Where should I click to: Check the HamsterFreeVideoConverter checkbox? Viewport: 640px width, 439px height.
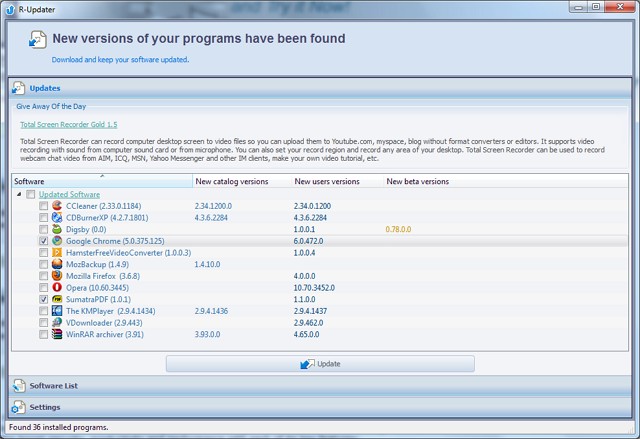(43, 253)
